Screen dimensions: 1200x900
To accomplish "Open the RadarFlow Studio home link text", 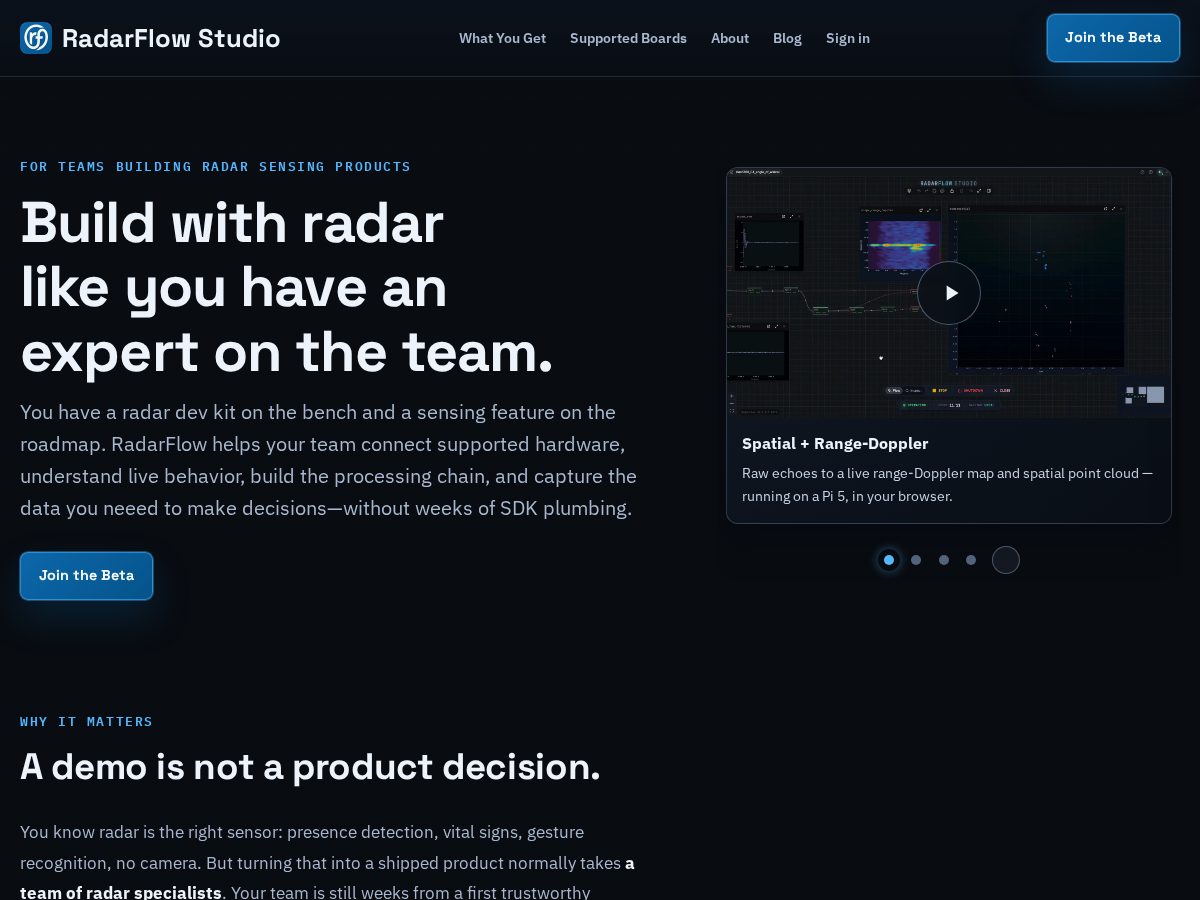I will (x=171, y=38).
